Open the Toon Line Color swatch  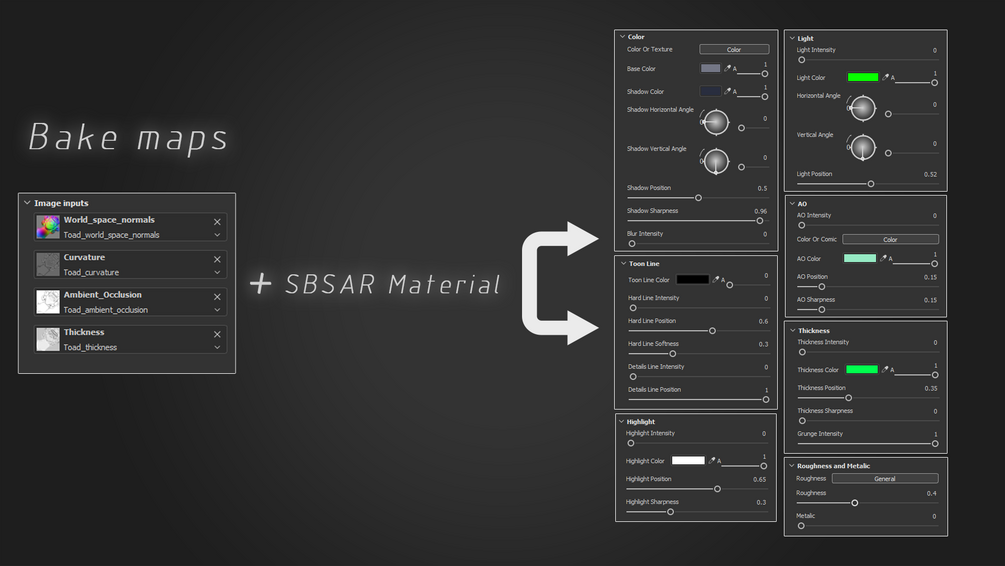point(692,279)
